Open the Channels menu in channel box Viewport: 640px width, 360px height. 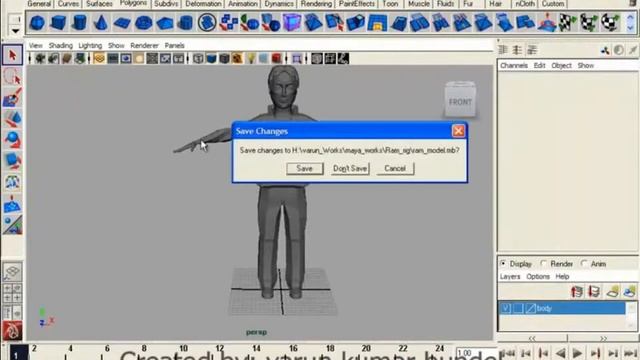(x=514, y=65)
